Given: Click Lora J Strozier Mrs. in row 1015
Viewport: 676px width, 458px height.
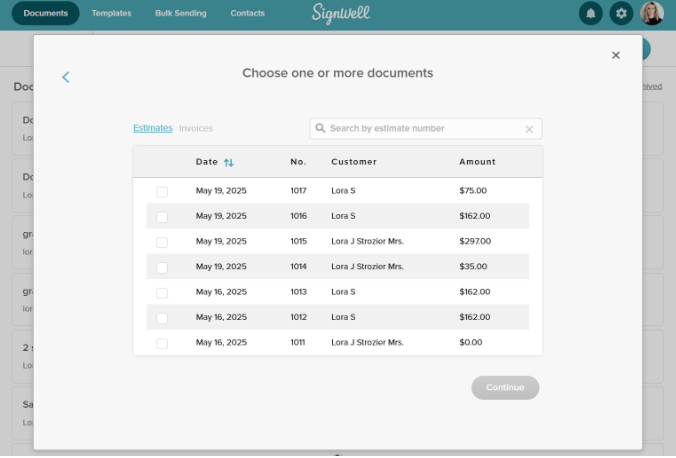Looking at the screenshot, I should 367,241.
